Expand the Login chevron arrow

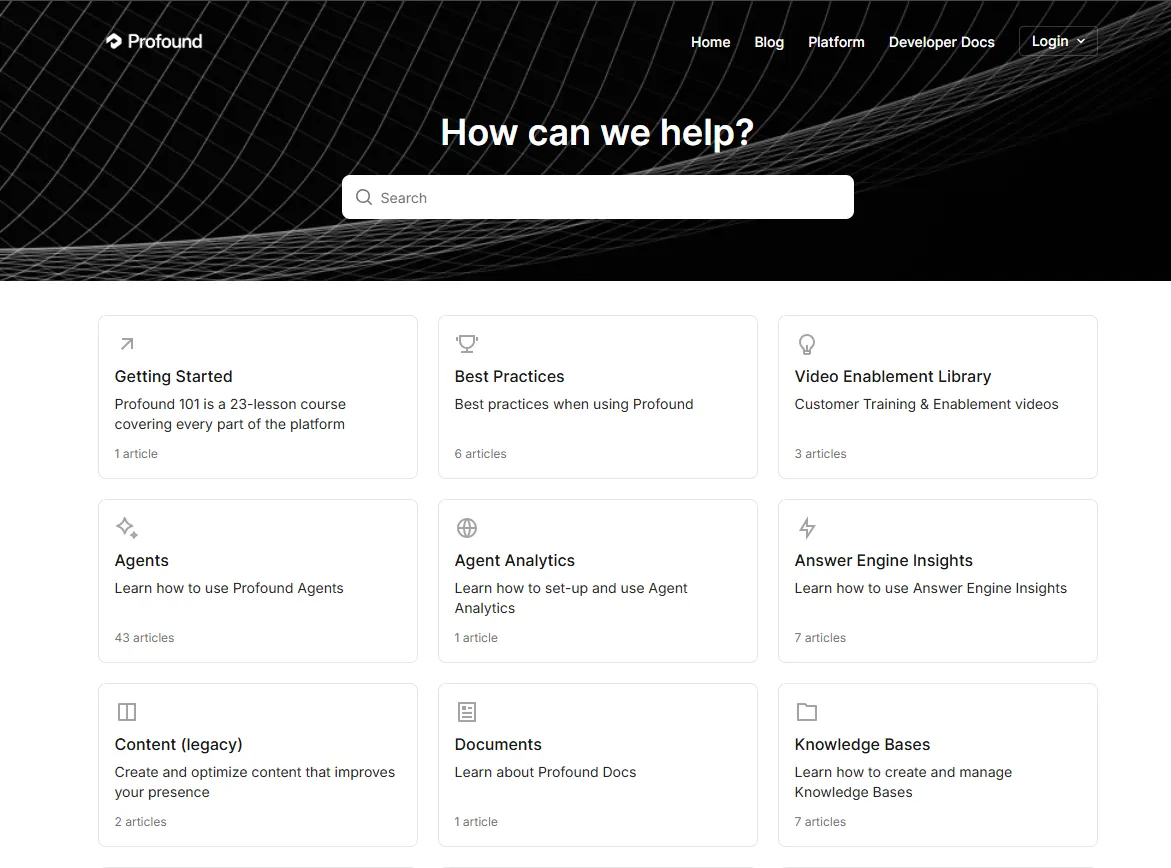pyautogui.click(x=1081, y=42)
